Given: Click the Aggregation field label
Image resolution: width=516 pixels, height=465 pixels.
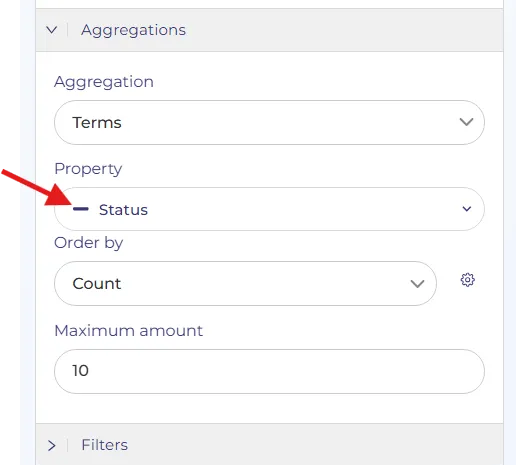Looking at the screenshot, I should (104, 82).
